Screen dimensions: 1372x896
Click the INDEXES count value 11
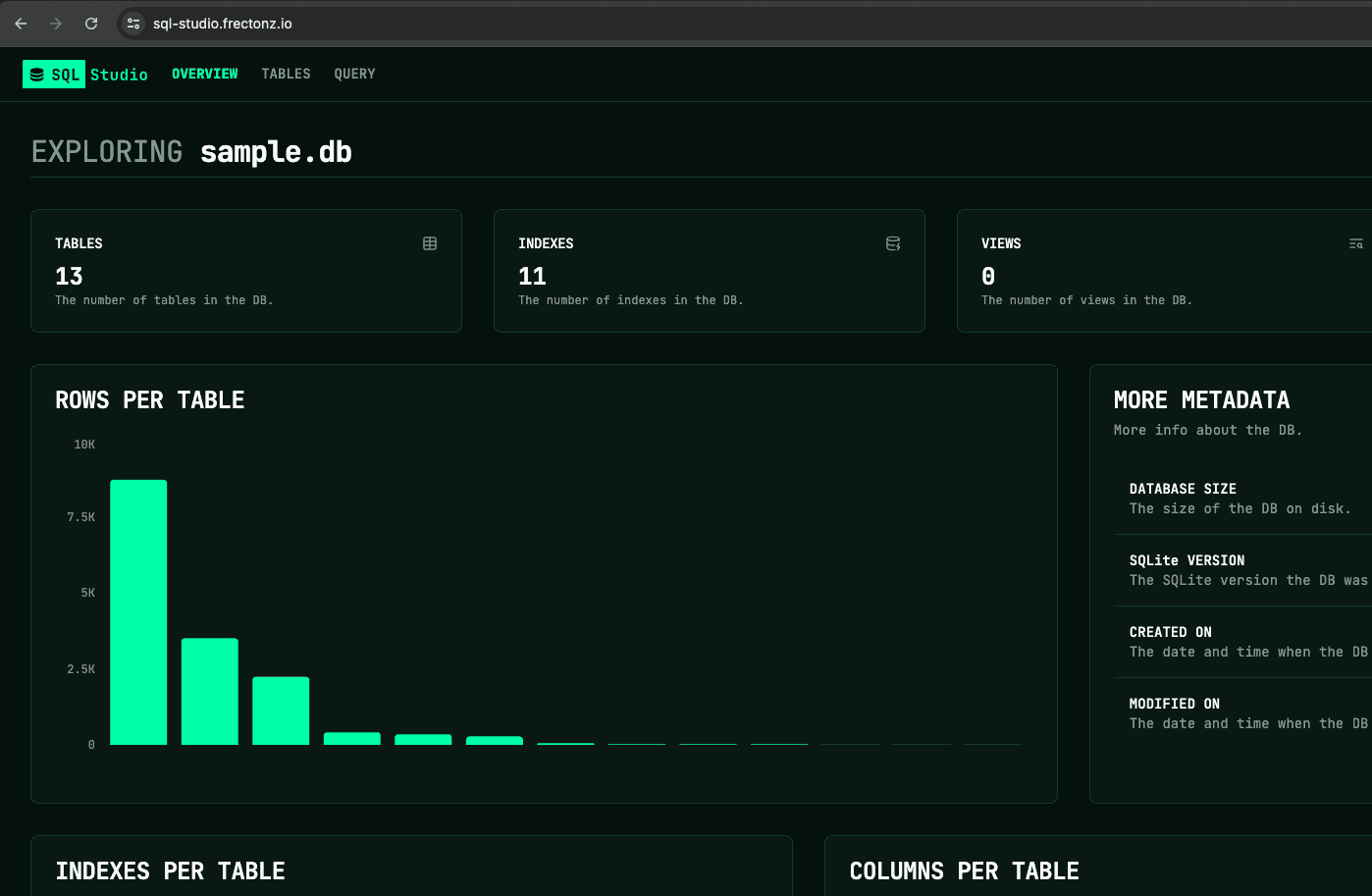coord(532,276)
